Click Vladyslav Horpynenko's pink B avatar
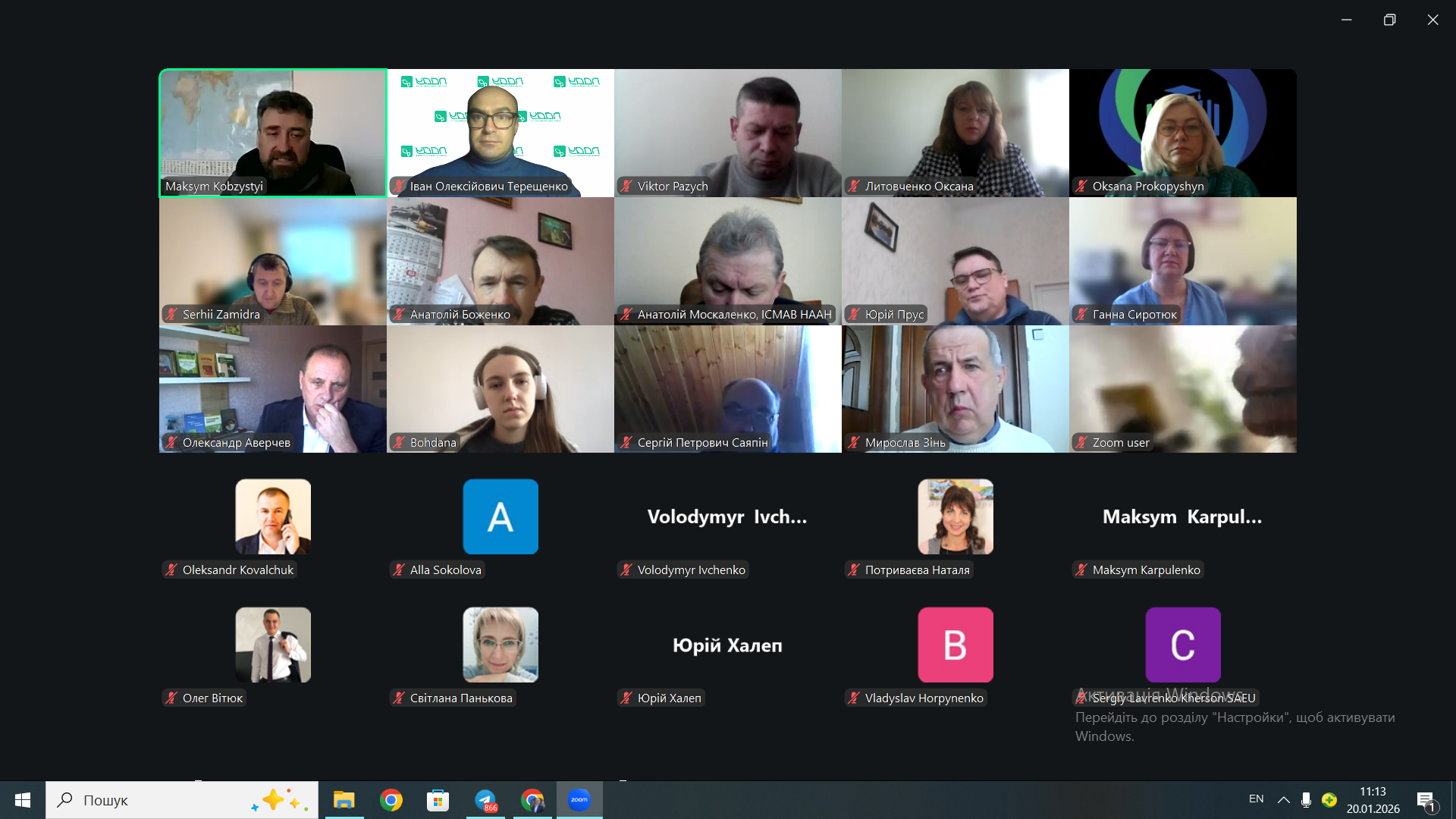The height and width of the screenshot is (819, 1456). (955, 645)
